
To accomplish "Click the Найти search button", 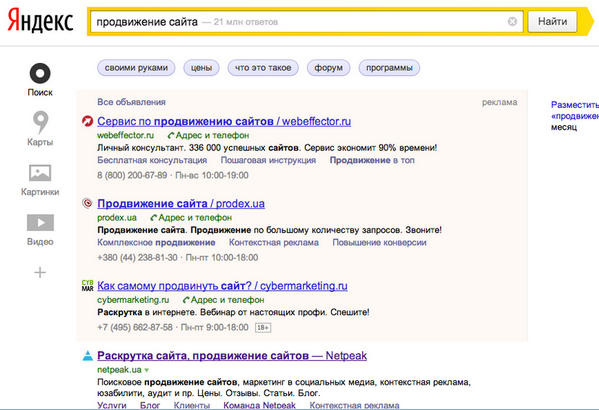I will coord(552,22).
